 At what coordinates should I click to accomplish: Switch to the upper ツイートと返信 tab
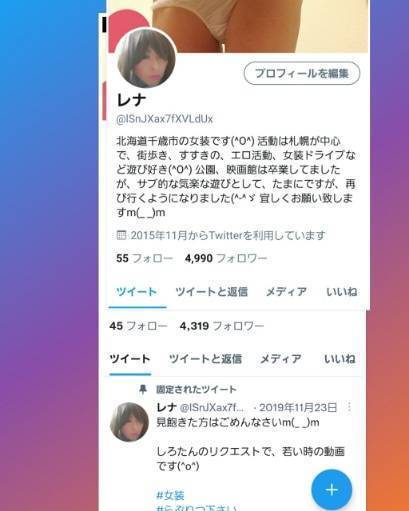pyautogui.click(x=212, y=292)
